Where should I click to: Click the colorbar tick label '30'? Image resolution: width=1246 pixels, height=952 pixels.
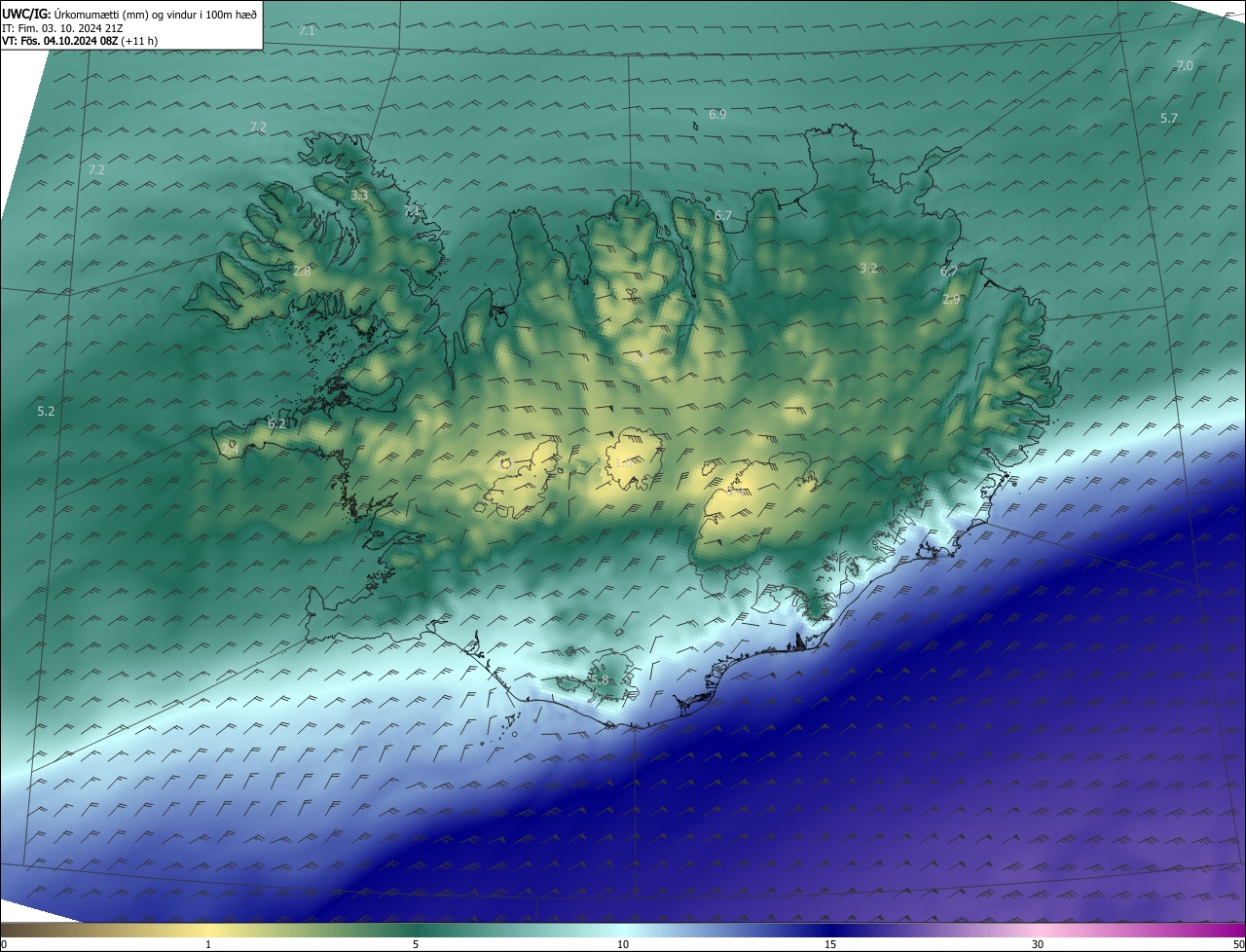[x=1038, y=944]
